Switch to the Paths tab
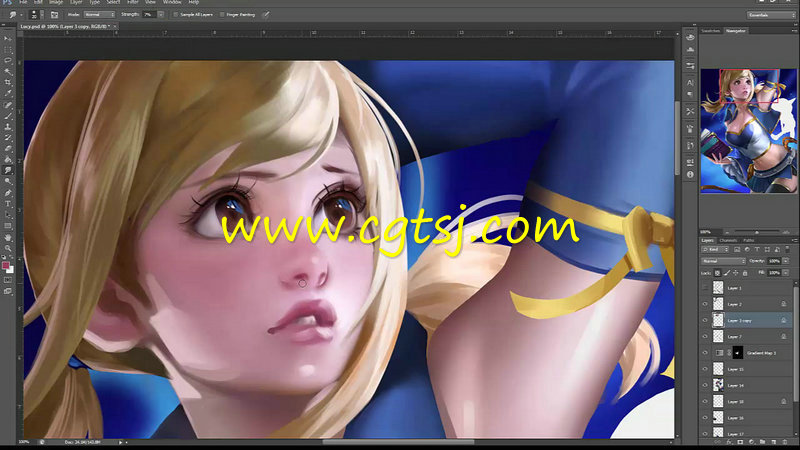 pyautogui.click(x=748, y=240)
